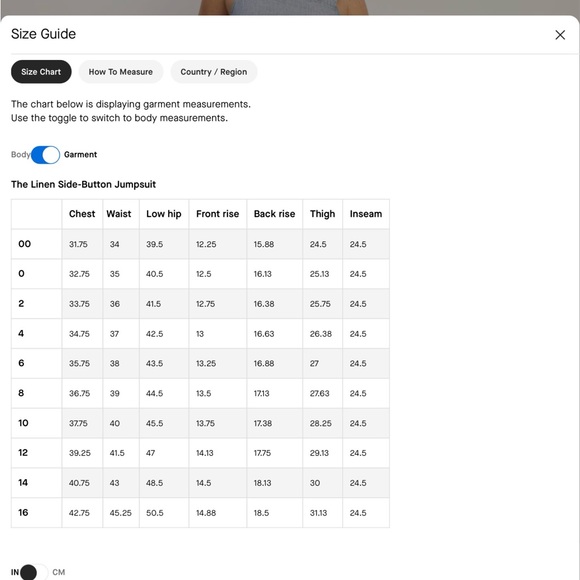Click the Garment label beside the toggle
This screenshot has height=580, width=580.
point(80,155)
